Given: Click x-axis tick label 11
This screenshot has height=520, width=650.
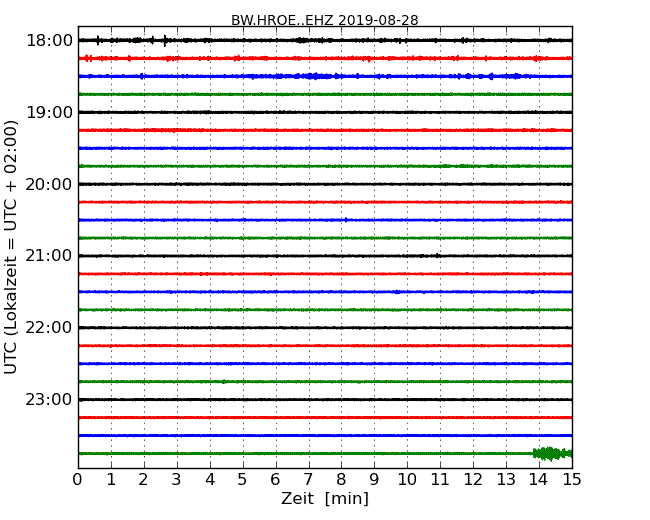Looking at the screenshot, I should tap(440, 480).
